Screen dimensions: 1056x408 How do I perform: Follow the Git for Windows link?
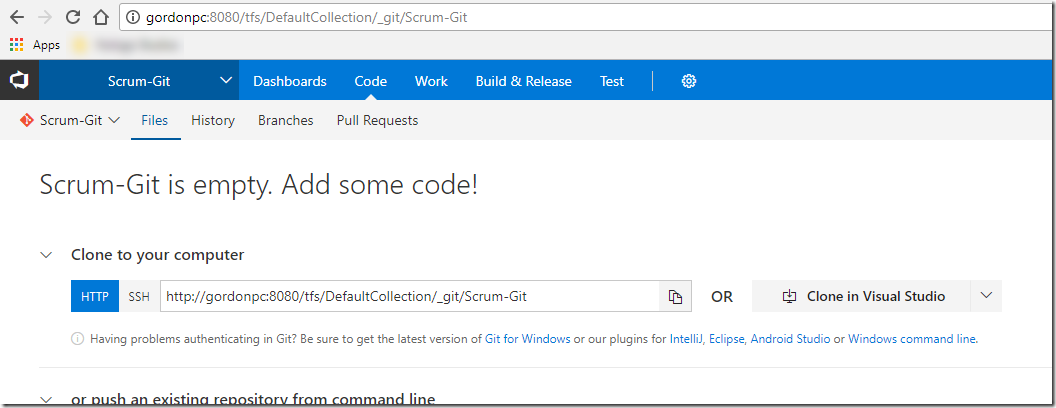coord(527,339)
